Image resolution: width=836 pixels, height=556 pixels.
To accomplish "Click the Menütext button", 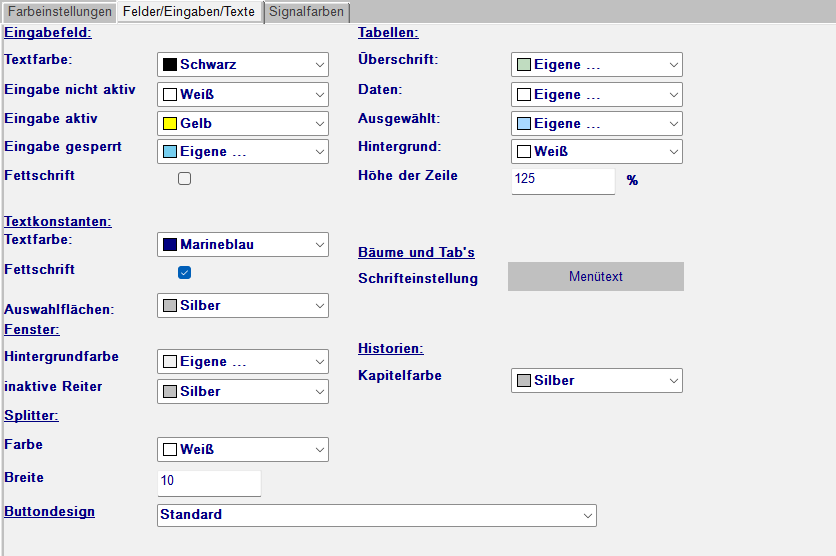I will click(x=595, y=277).
